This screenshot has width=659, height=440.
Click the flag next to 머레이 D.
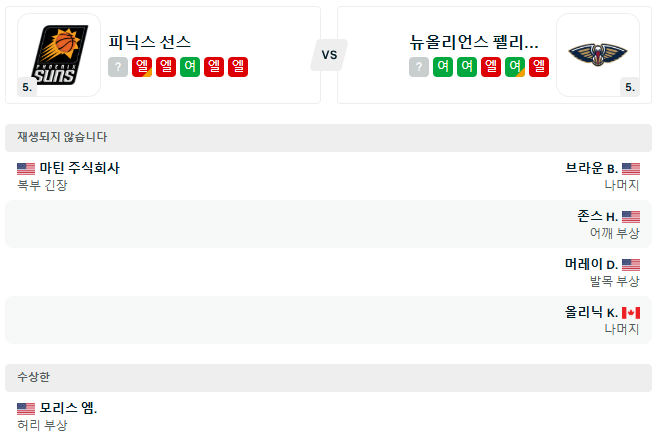coord(630,264)
